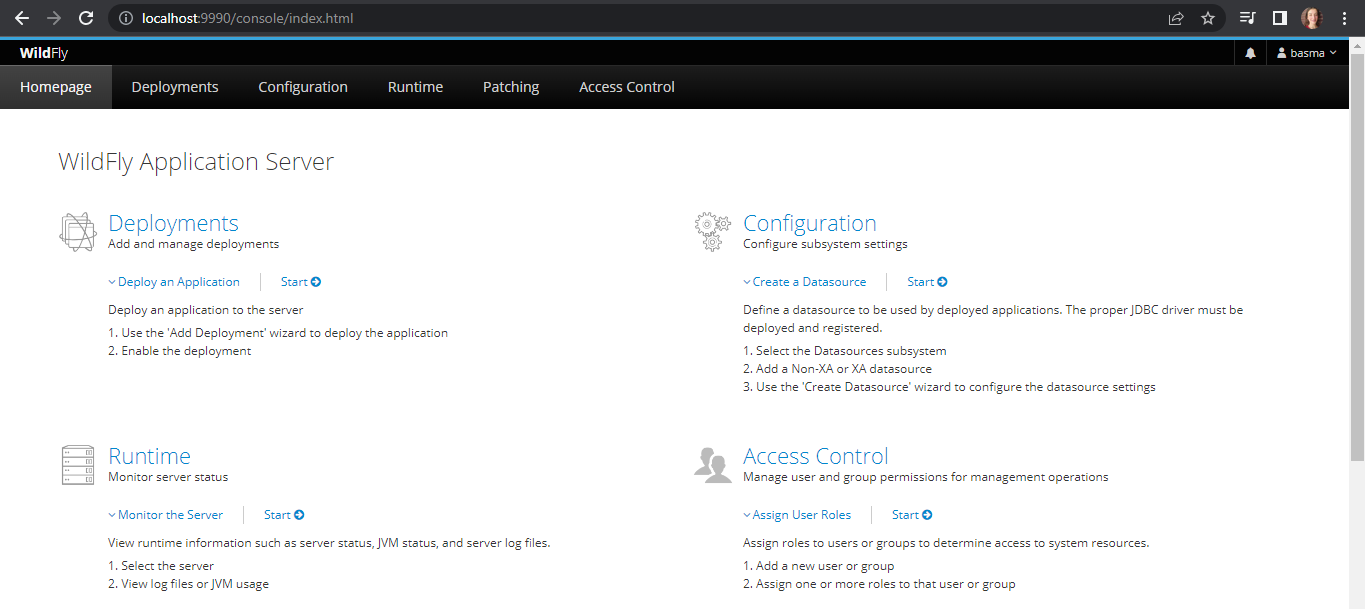Screen dimensions: 1365x609
Task: Switch to the Deployments tab
Action: (x=175, y=87)
